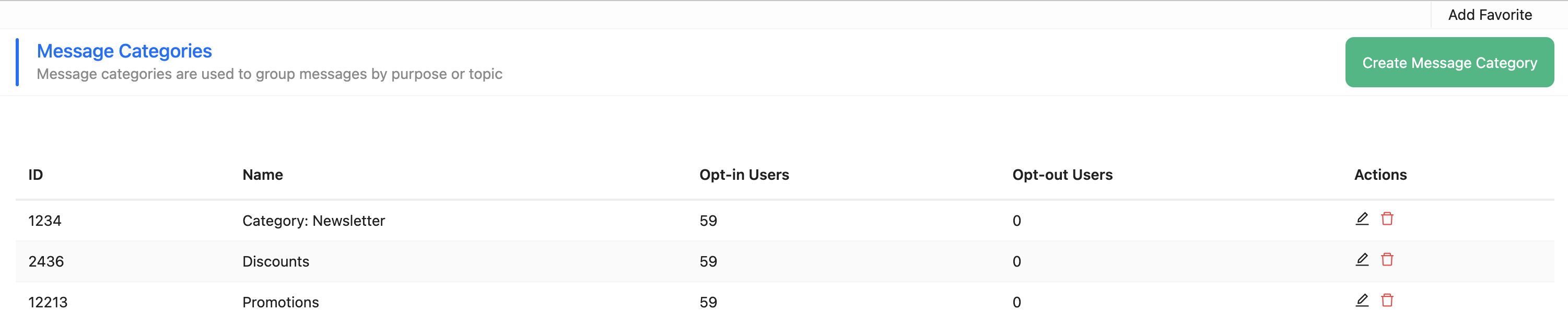Click edit pencil for Discounts category
Screen dimensions: 1568x322
(1362, 260)
